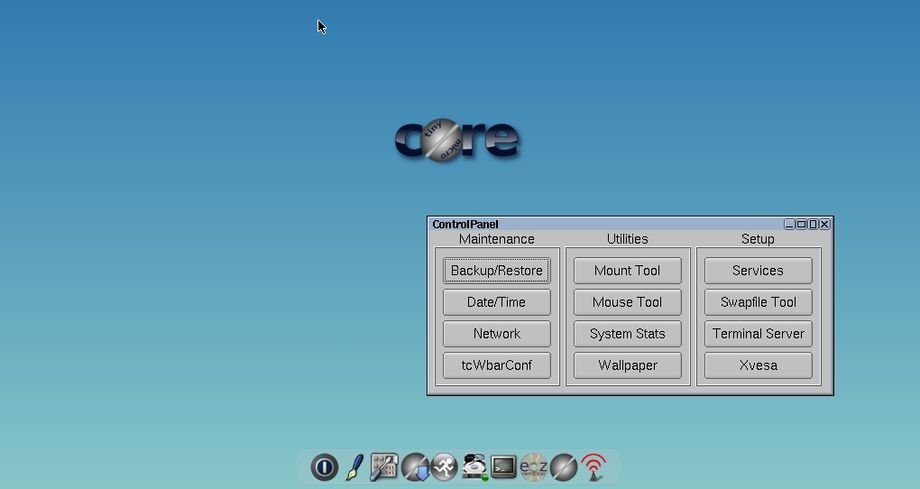Viewport: 920px width, 489px height.
Task: Open the red Wifi antenna icon
Action: pos(594,467)
